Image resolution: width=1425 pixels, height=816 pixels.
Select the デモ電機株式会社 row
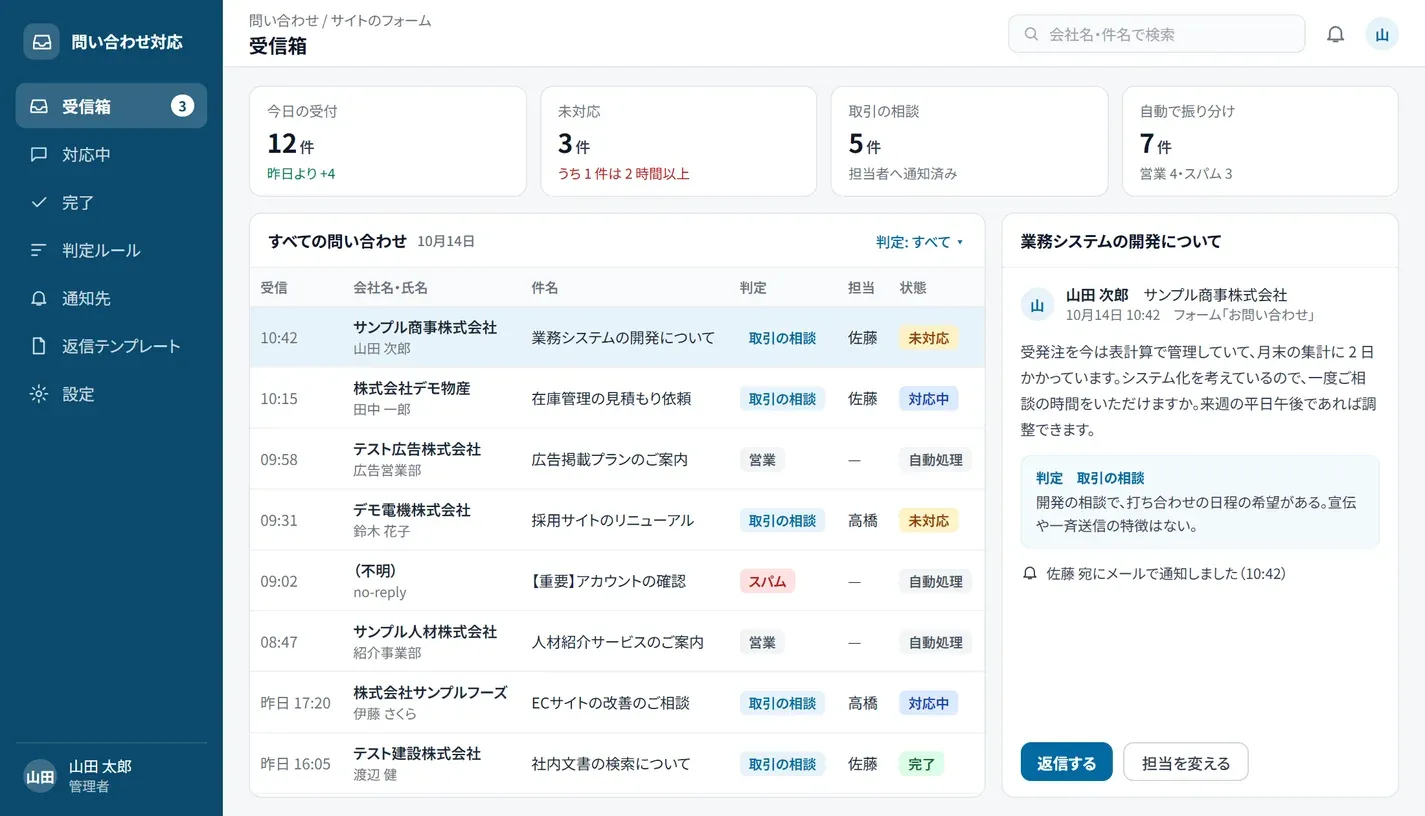(x=617, y=520)
